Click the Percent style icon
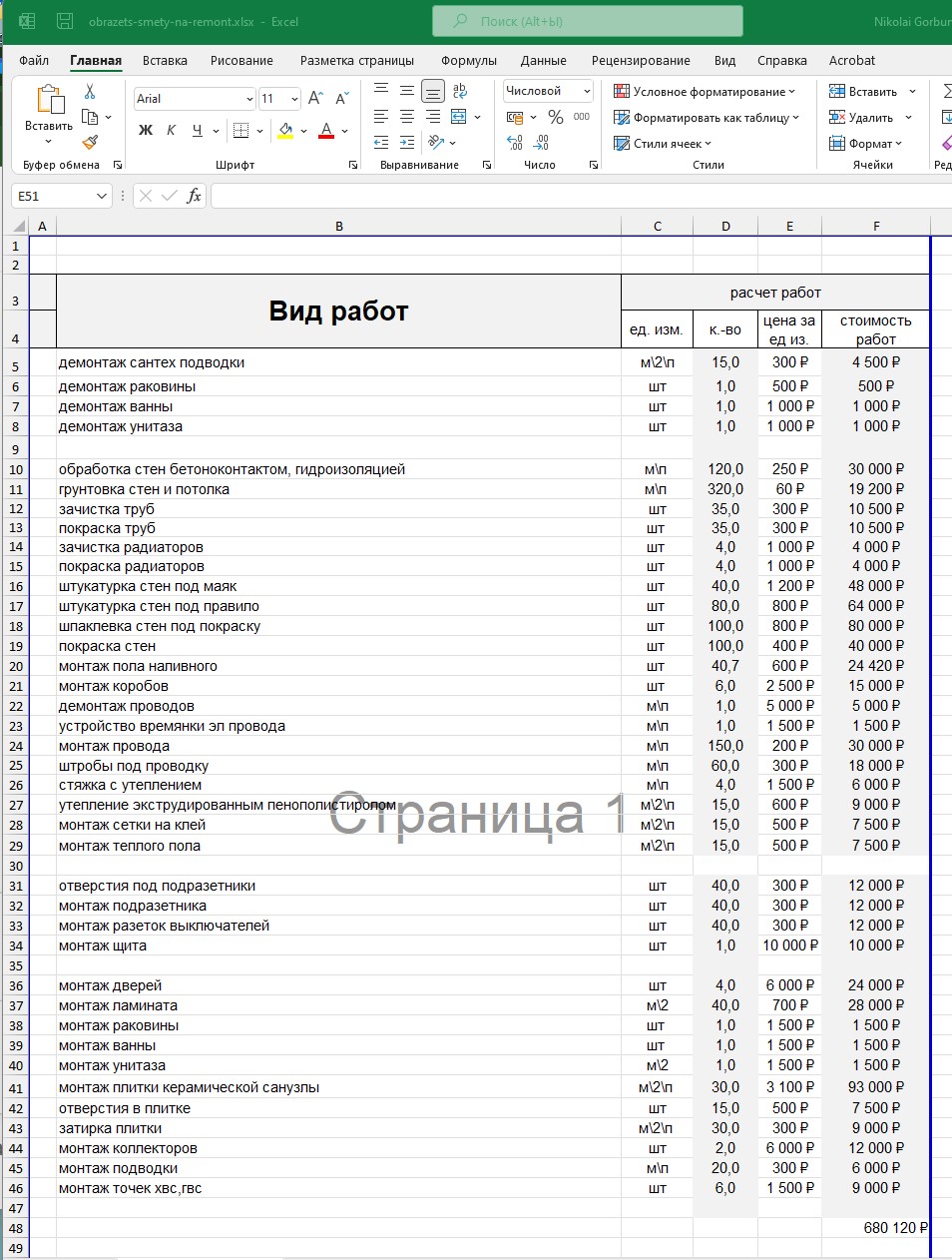Image resolution: width=952 pixels, height=1260 pixels. tap(555, 117)
